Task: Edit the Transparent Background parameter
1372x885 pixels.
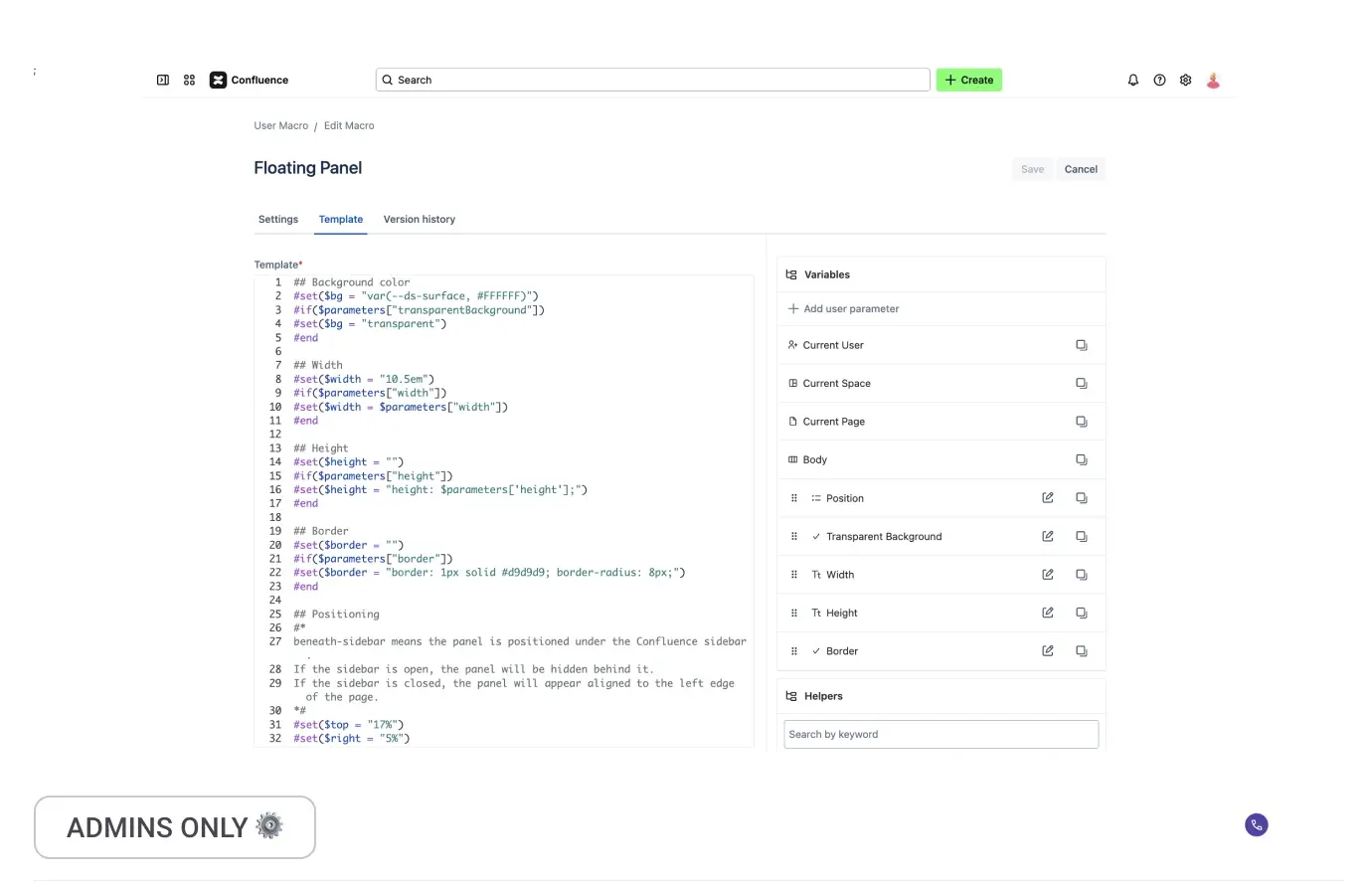Action: click(x=1048, y=536)
